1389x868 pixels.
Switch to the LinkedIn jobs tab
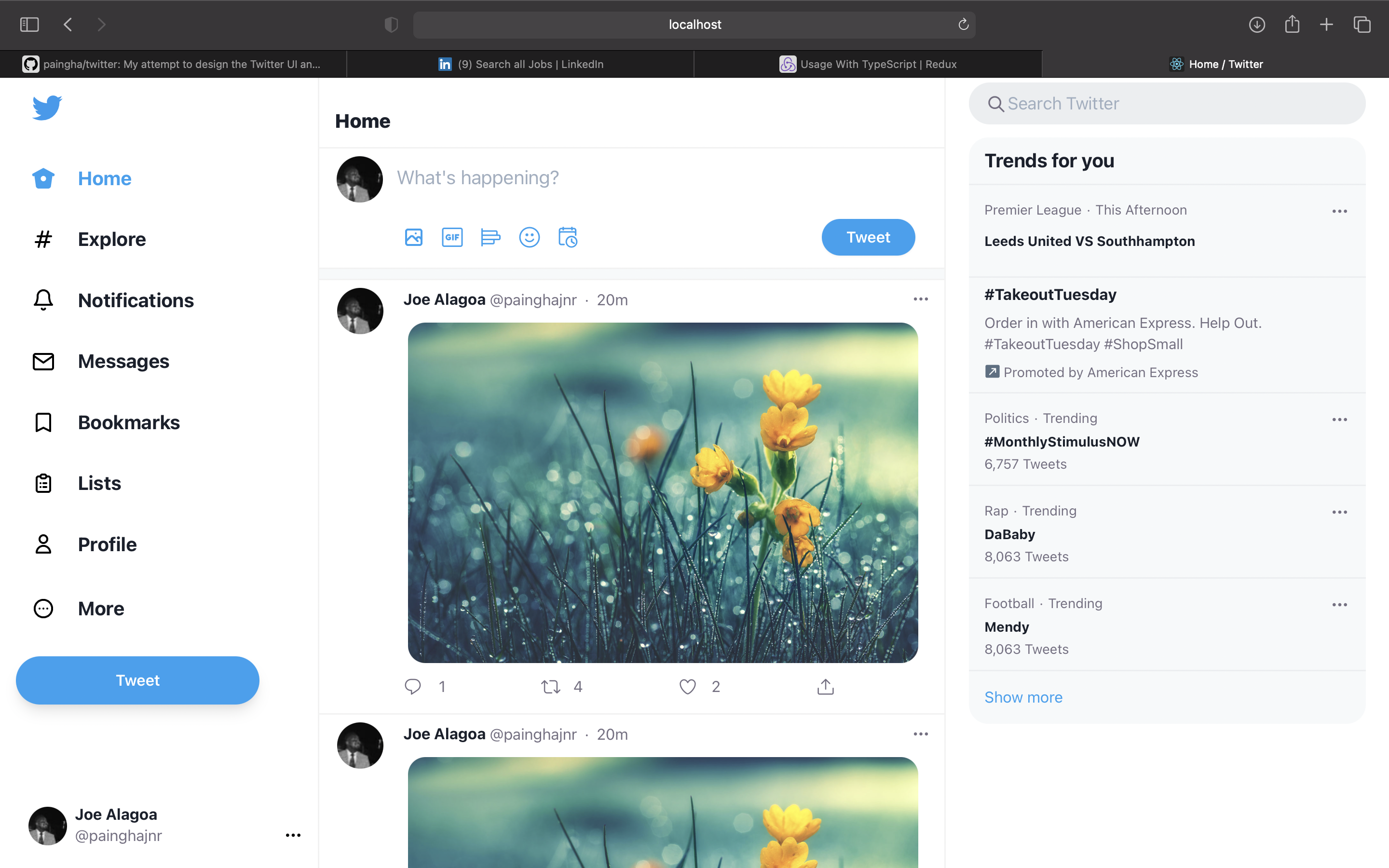pyautogui.click(x=520, y=64)
